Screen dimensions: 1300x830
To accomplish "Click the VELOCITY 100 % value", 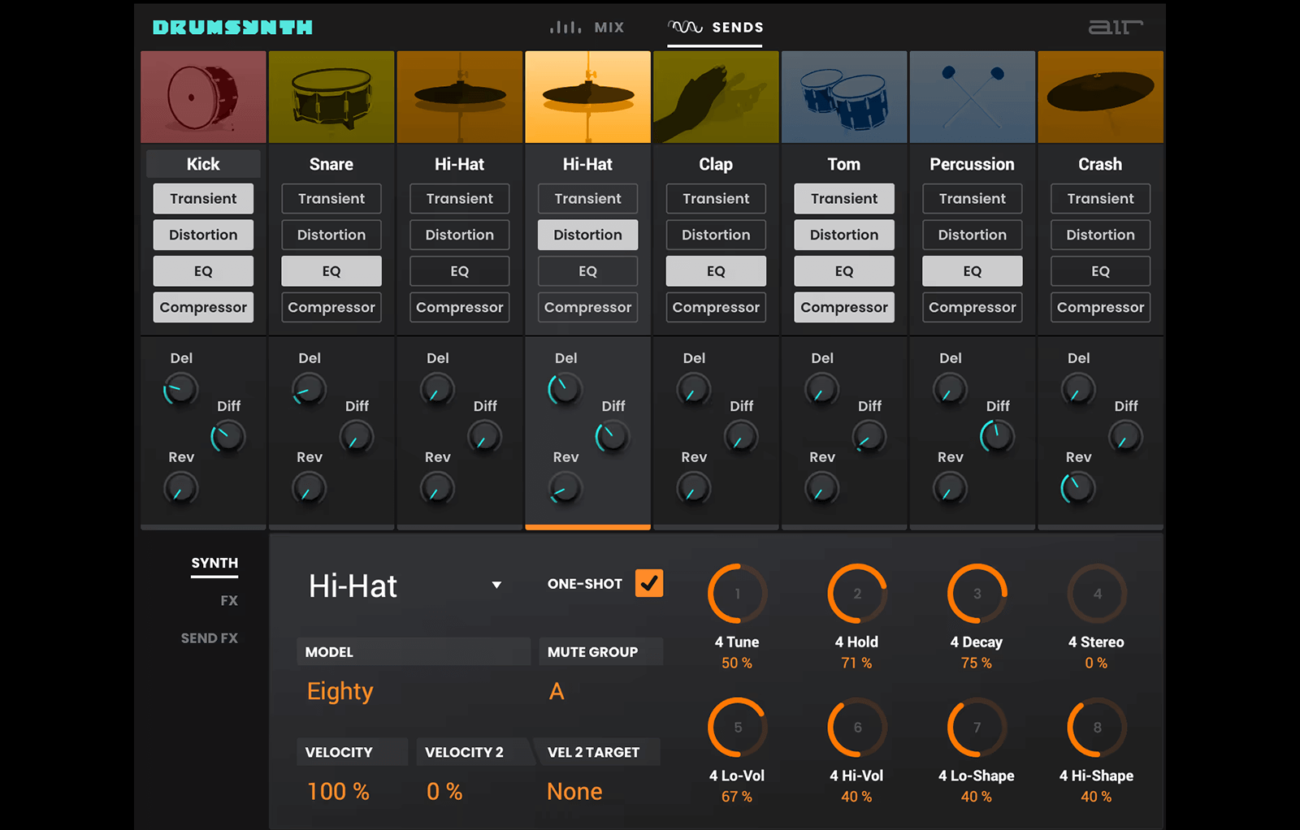I will [338, 791].
